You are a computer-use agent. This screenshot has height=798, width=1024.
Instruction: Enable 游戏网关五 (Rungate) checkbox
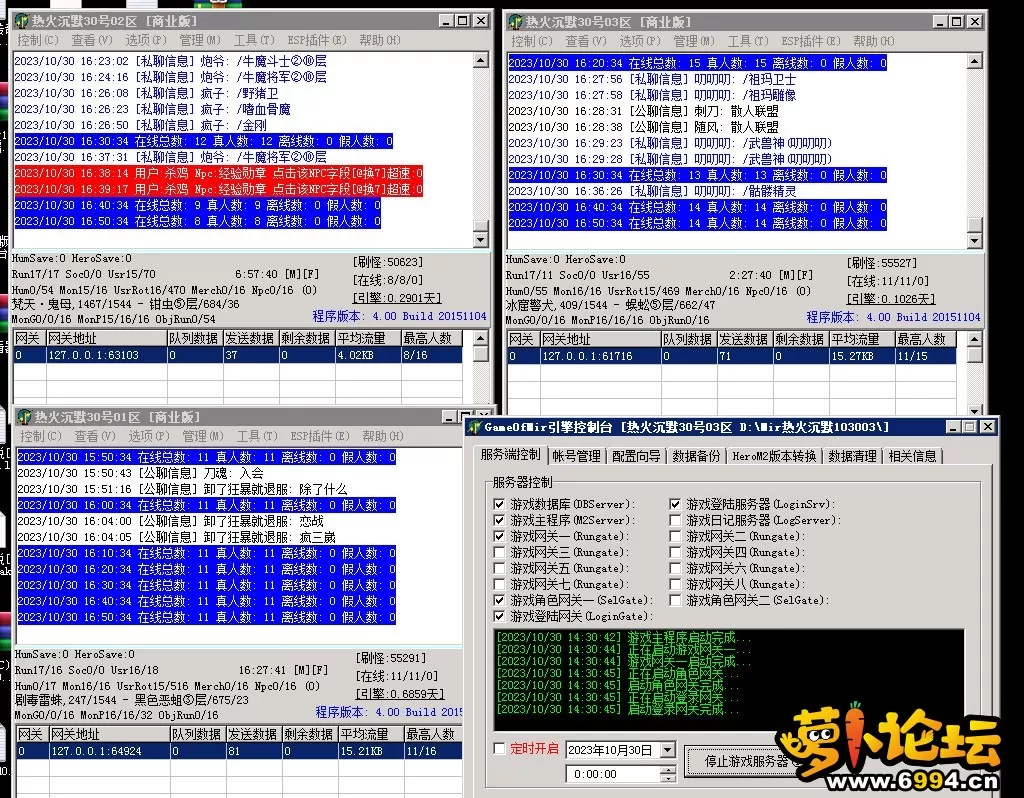pyautogui.click(x=500, y=568)
